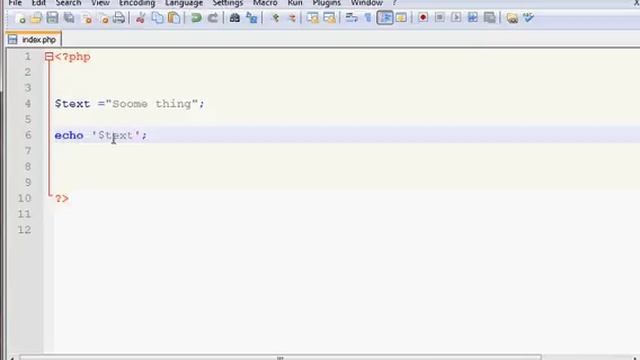This screenshot has height=360, width=640.
Task: Cut the selection with the scissors icon
Action: 140,18
